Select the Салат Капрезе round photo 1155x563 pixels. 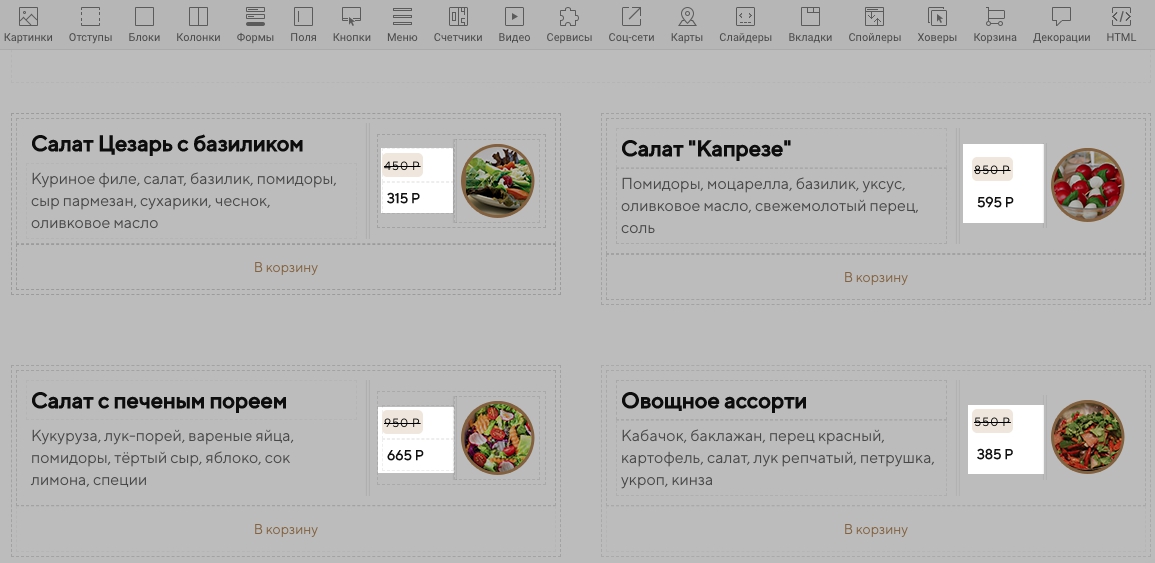point(1087,184)
